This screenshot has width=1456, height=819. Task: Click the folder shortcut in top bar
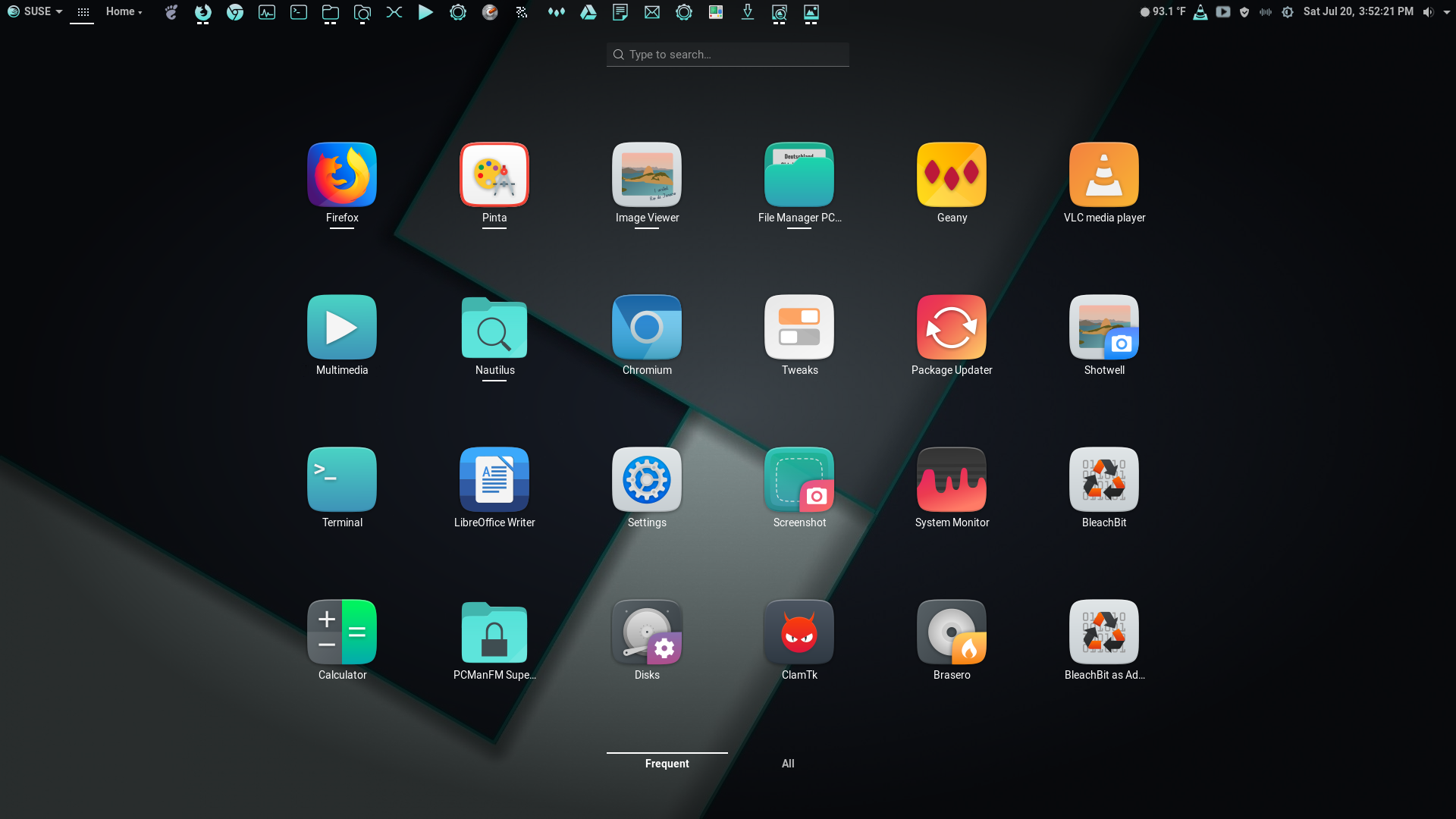tap(331, 12)
